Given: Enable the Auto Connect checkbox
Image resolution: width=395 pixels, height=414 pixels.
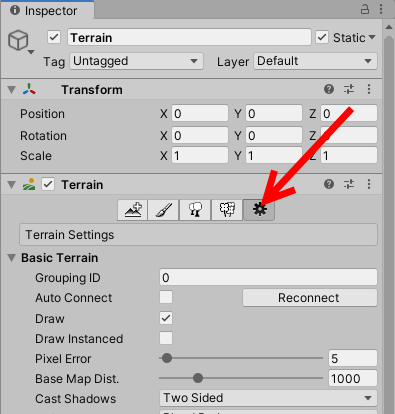Looking at the screenshot, I should coord(166,297).
